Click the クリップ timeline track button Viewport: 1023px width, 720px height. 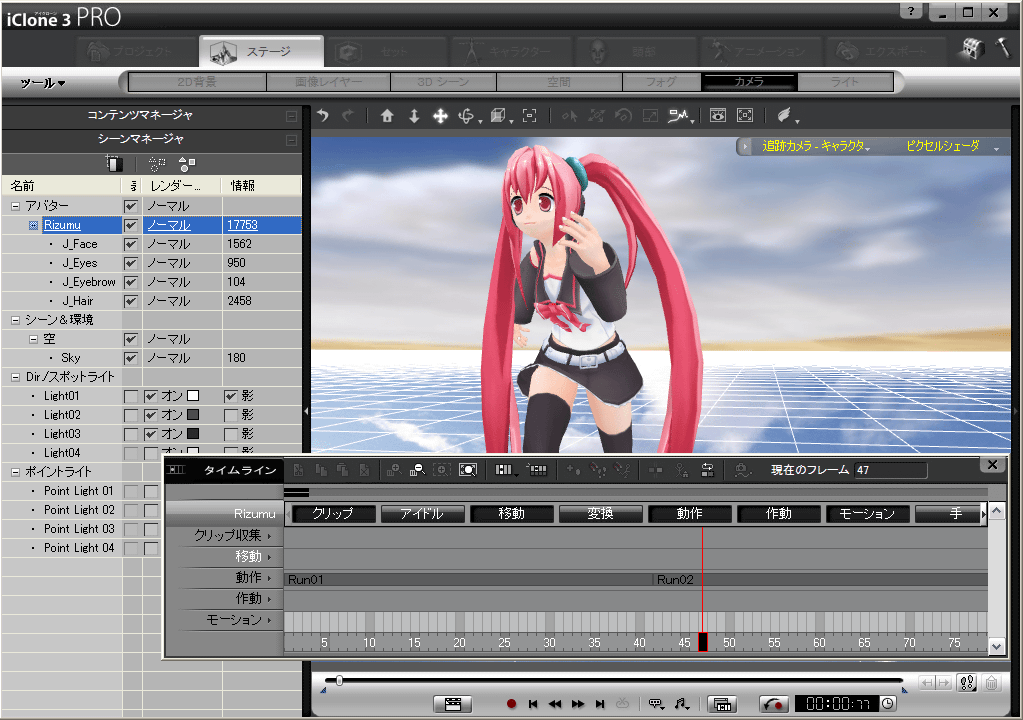tap(334, 514)
